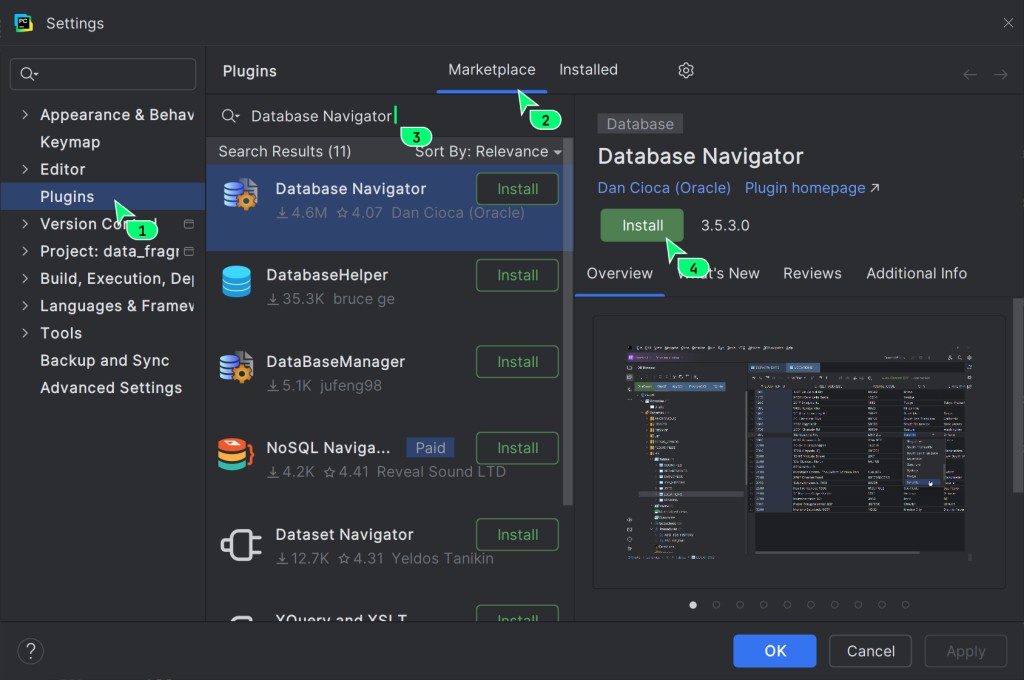The width and height of the screenshot is (1024, 680).
Task: Expand the Tools settings node
Action: (25, 333)
